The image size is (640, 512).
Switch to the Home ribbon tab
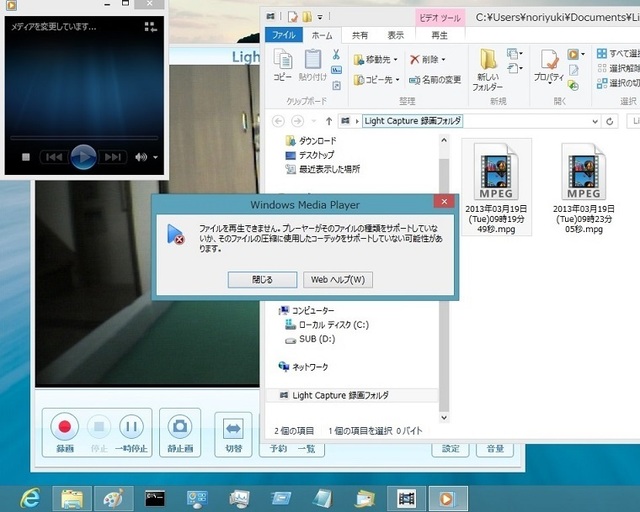click(x=322, y=36)
